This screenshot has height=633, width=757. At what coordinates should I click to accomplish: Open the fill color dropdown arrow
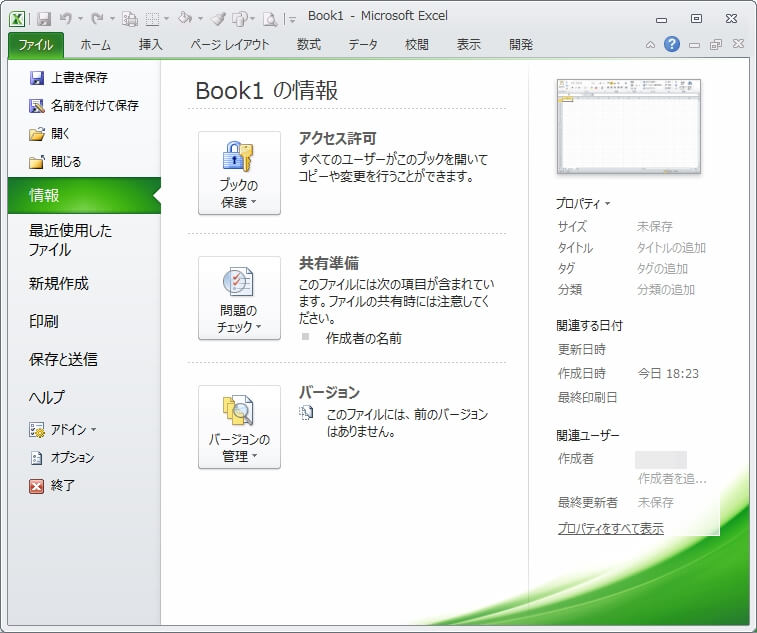click(x=200, y=19)
